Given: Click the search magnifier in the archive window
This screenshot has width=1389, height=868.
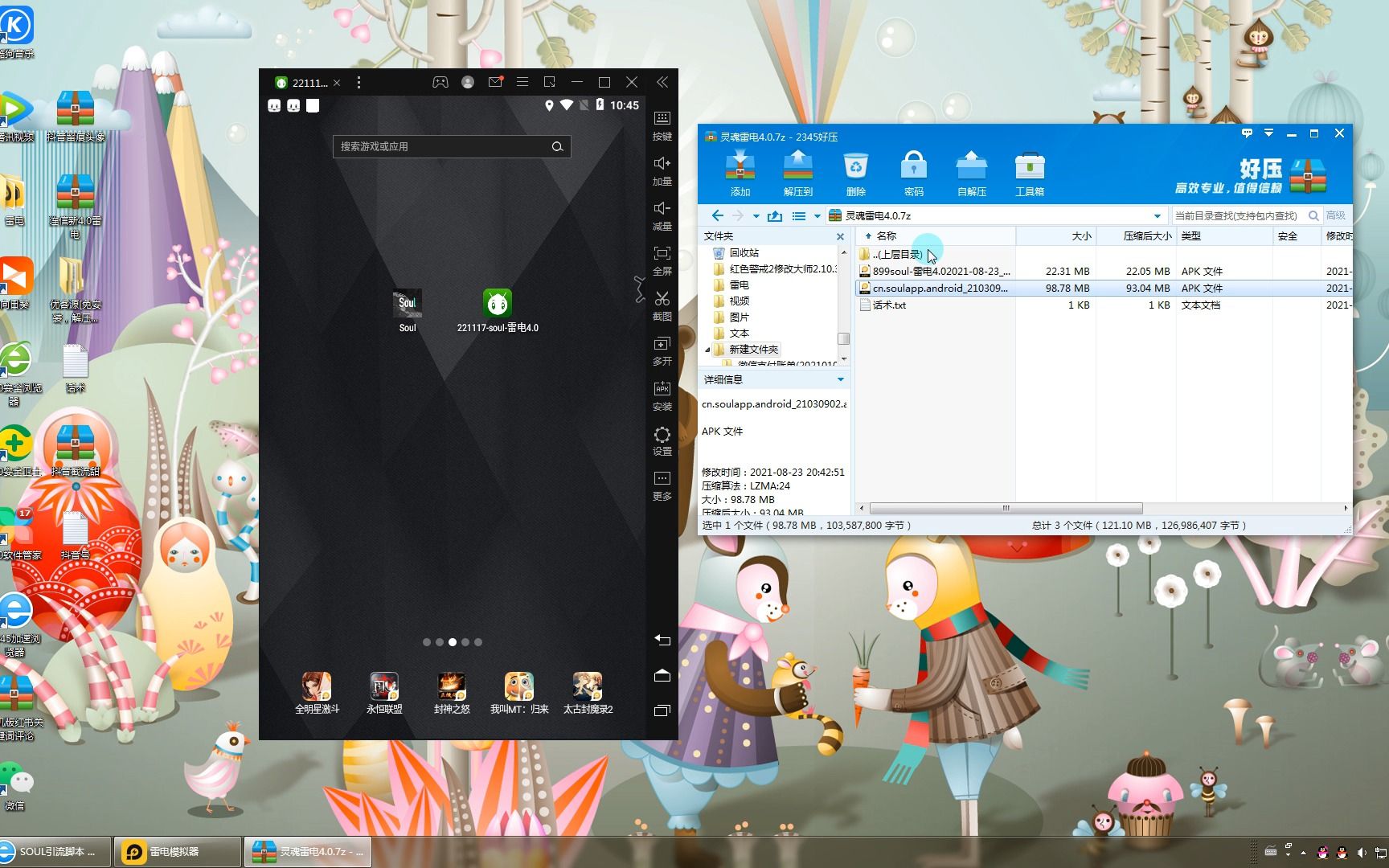Looking at the screenshot, I should click(1313, 215).
